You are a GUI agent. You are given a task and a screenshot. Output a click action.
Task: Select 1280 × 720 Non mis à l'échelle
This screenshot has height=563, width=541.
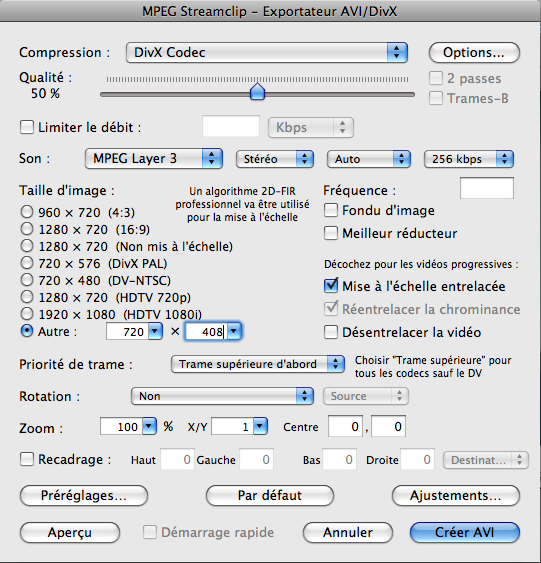27,246
